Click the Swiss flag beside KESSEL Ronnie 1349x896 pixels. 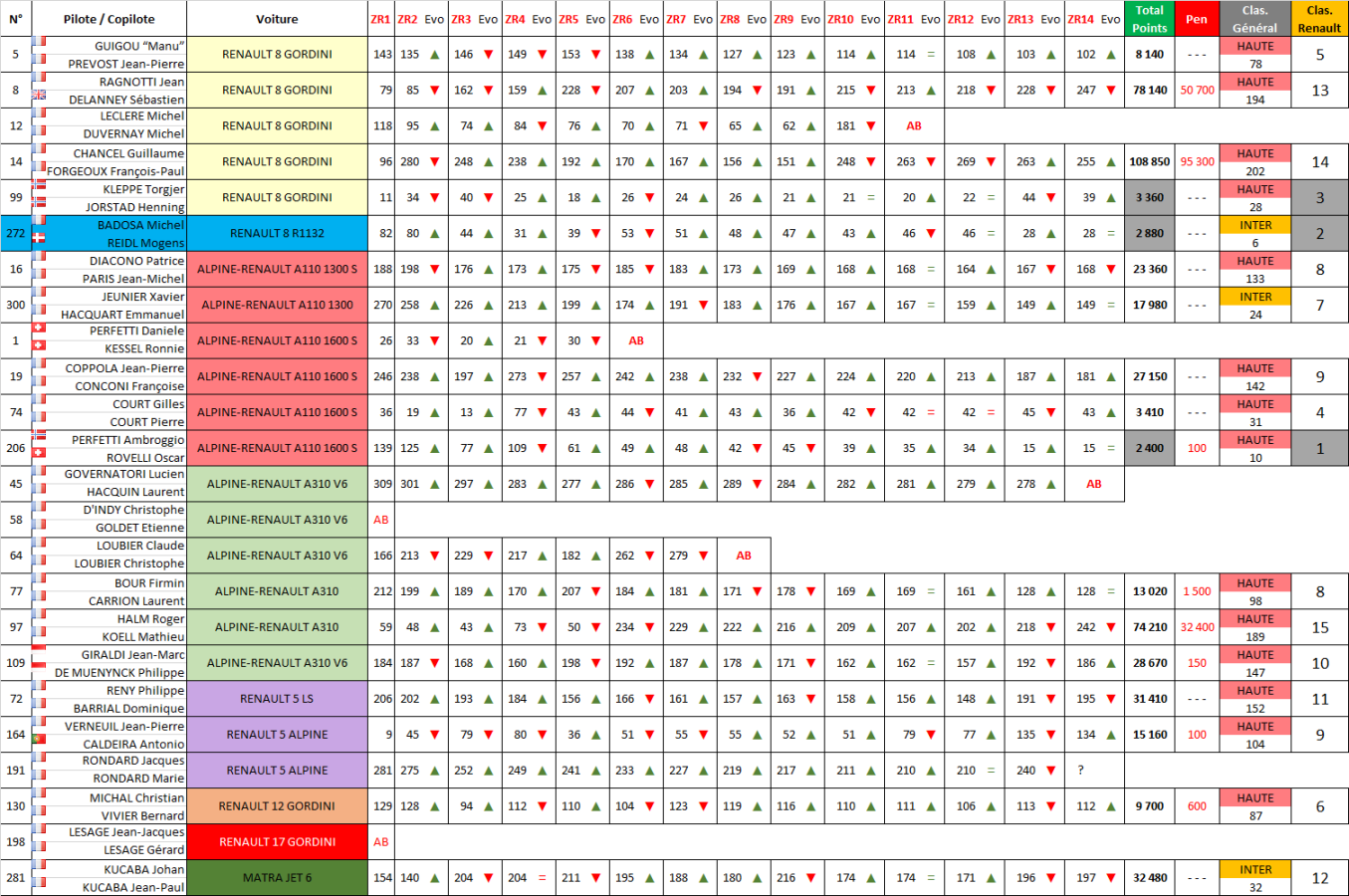pyautogui.click(x=40, y=345)
